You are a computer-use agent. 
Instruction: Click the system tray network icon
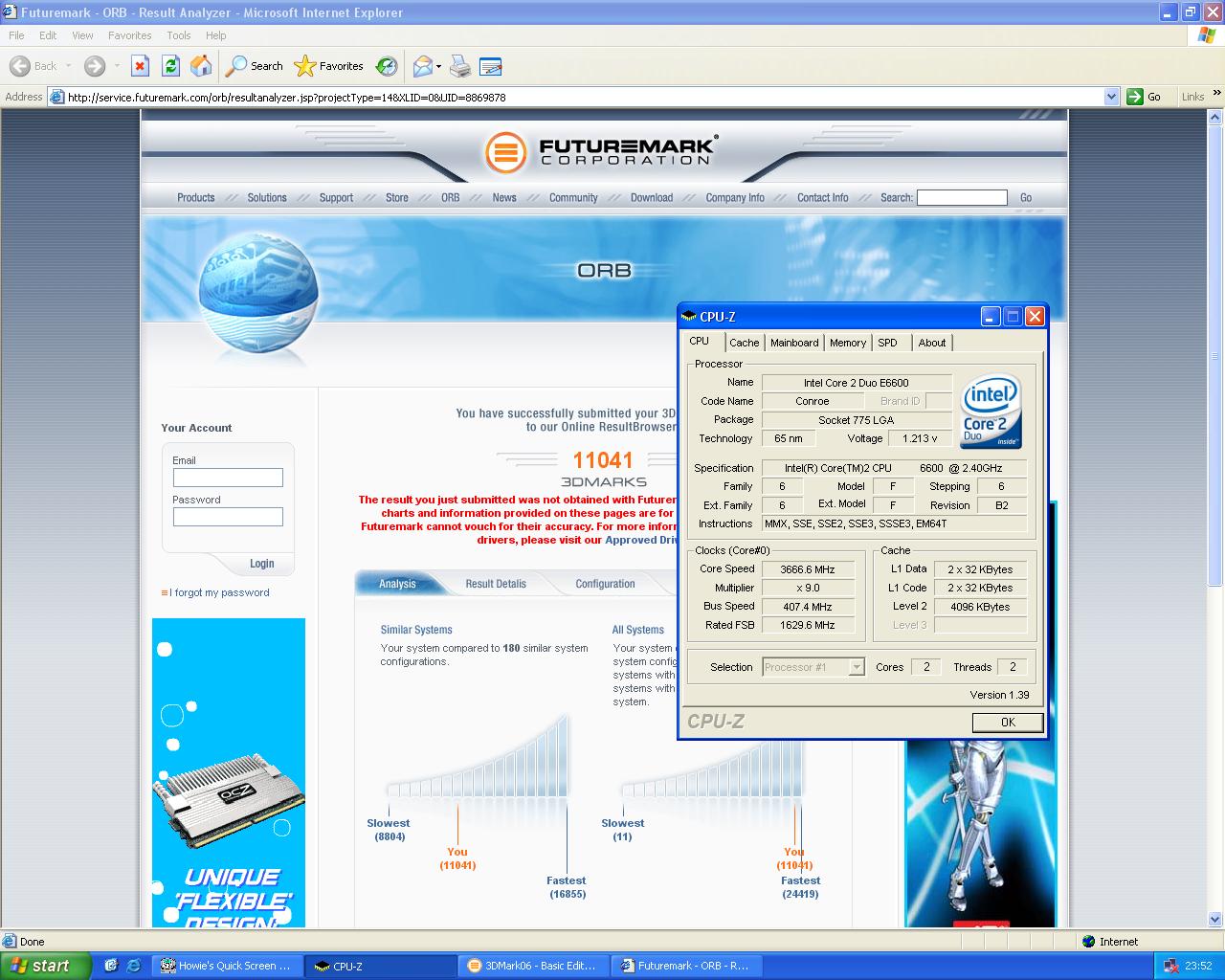pos(1172,966)
